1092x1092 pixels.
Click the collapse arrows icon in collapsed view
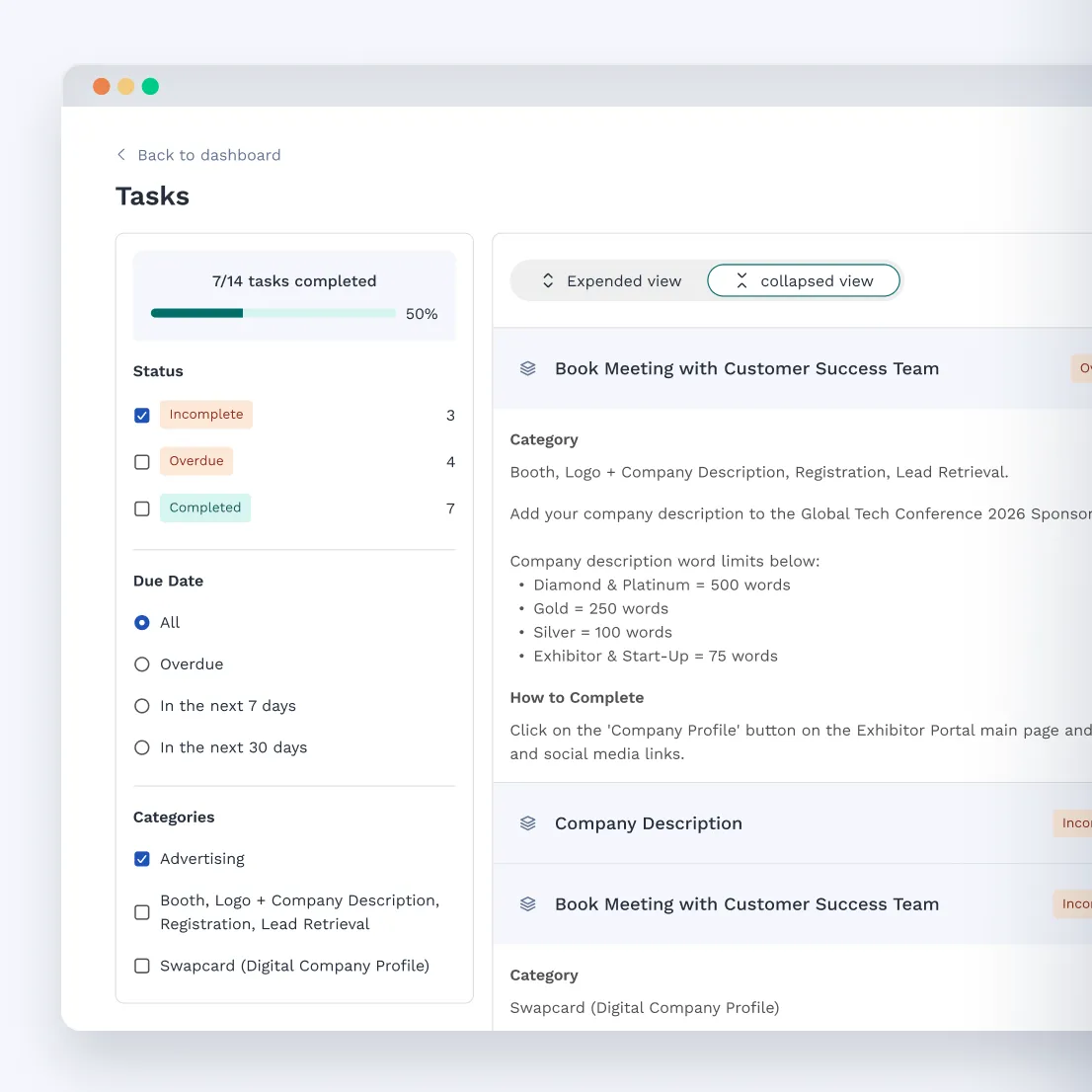[741, 280]
